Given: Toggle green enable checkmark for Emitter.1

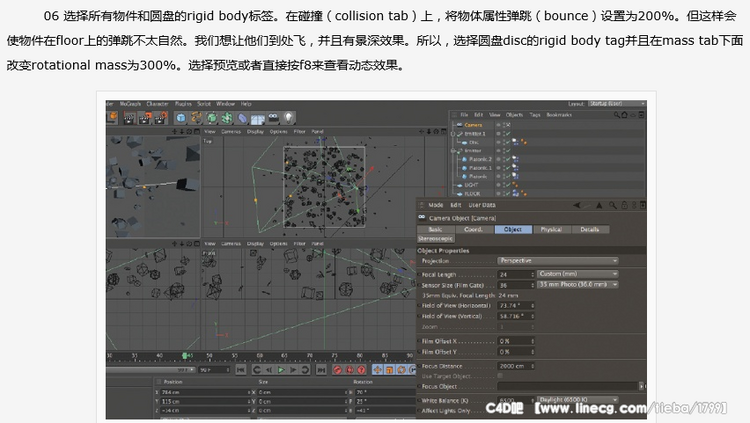Looking at the screenshot, I should [x=507, y=134].
